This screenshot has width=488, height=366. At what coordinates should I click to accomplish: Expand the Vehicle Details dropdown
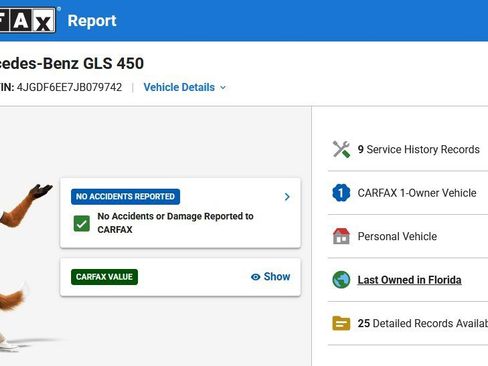pyautogui.click(x=185, y=87)
